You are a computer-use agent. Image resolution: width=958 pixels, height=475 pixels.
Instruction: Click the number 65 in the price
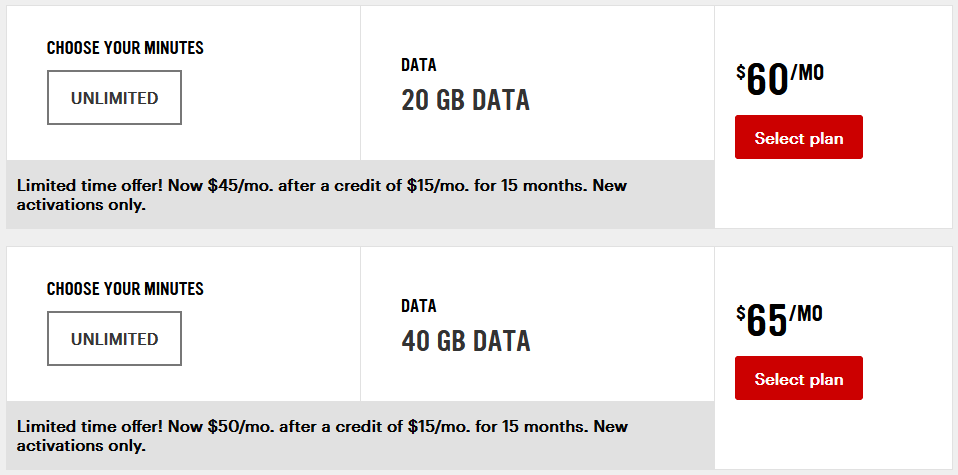[x=768, y=321]
